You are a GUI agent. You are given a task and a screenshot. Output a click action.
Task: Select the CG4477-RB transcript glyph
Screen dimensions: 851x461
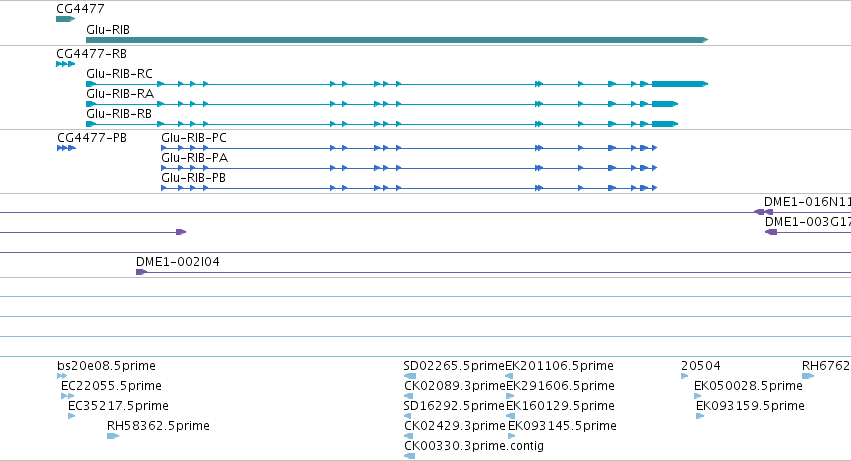(x=65, y=64)
